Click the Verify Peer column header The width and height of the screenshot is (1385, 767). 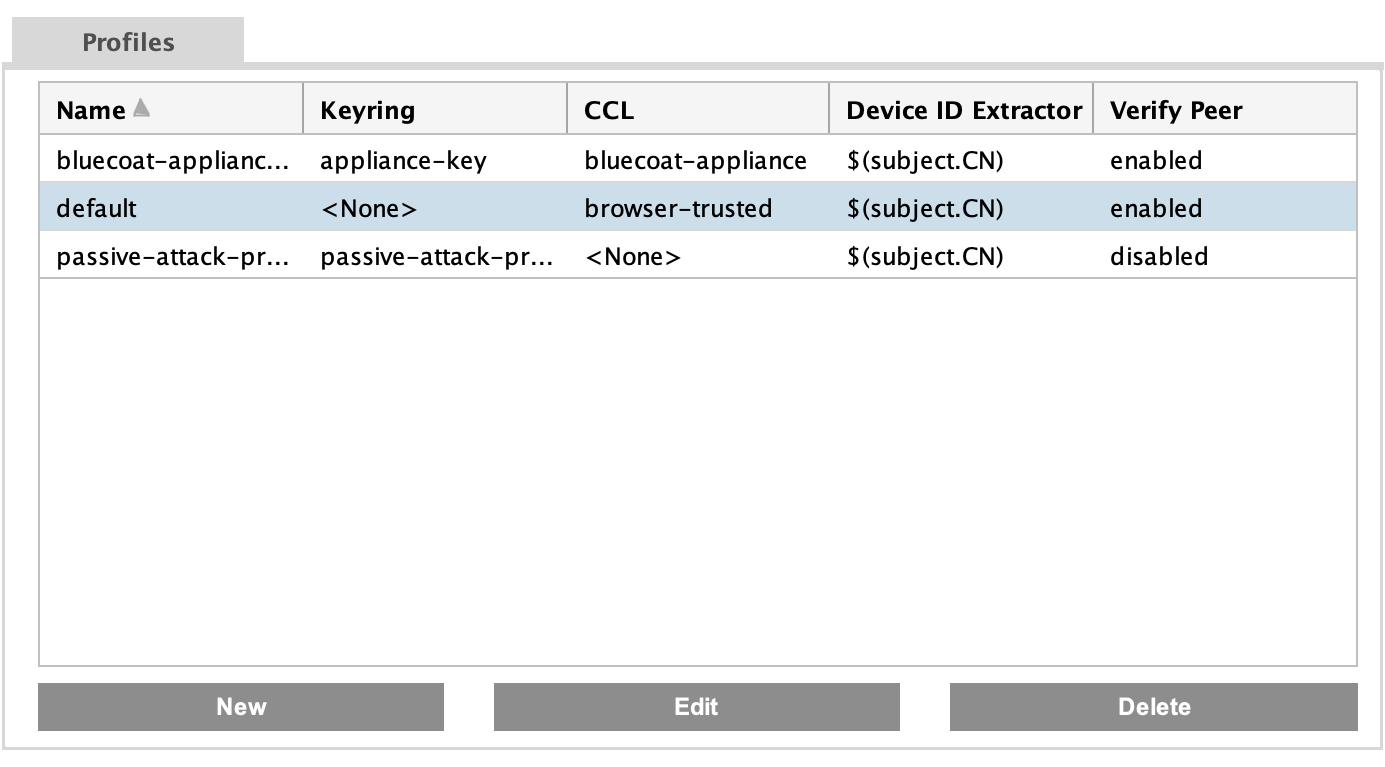[x=1176, y=110]
